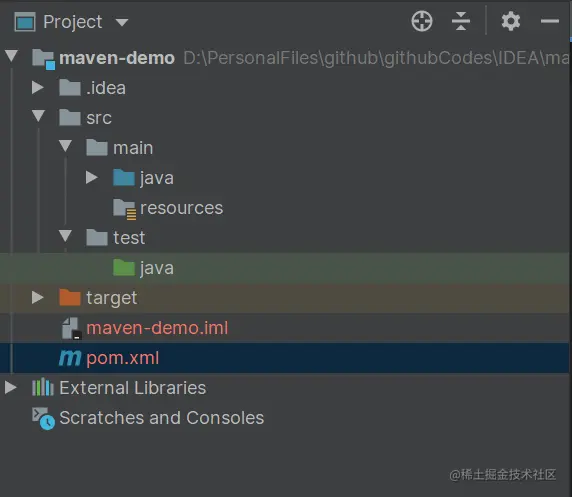
Task: Click the External Libraries bar-chart icon
Action: 43,388
